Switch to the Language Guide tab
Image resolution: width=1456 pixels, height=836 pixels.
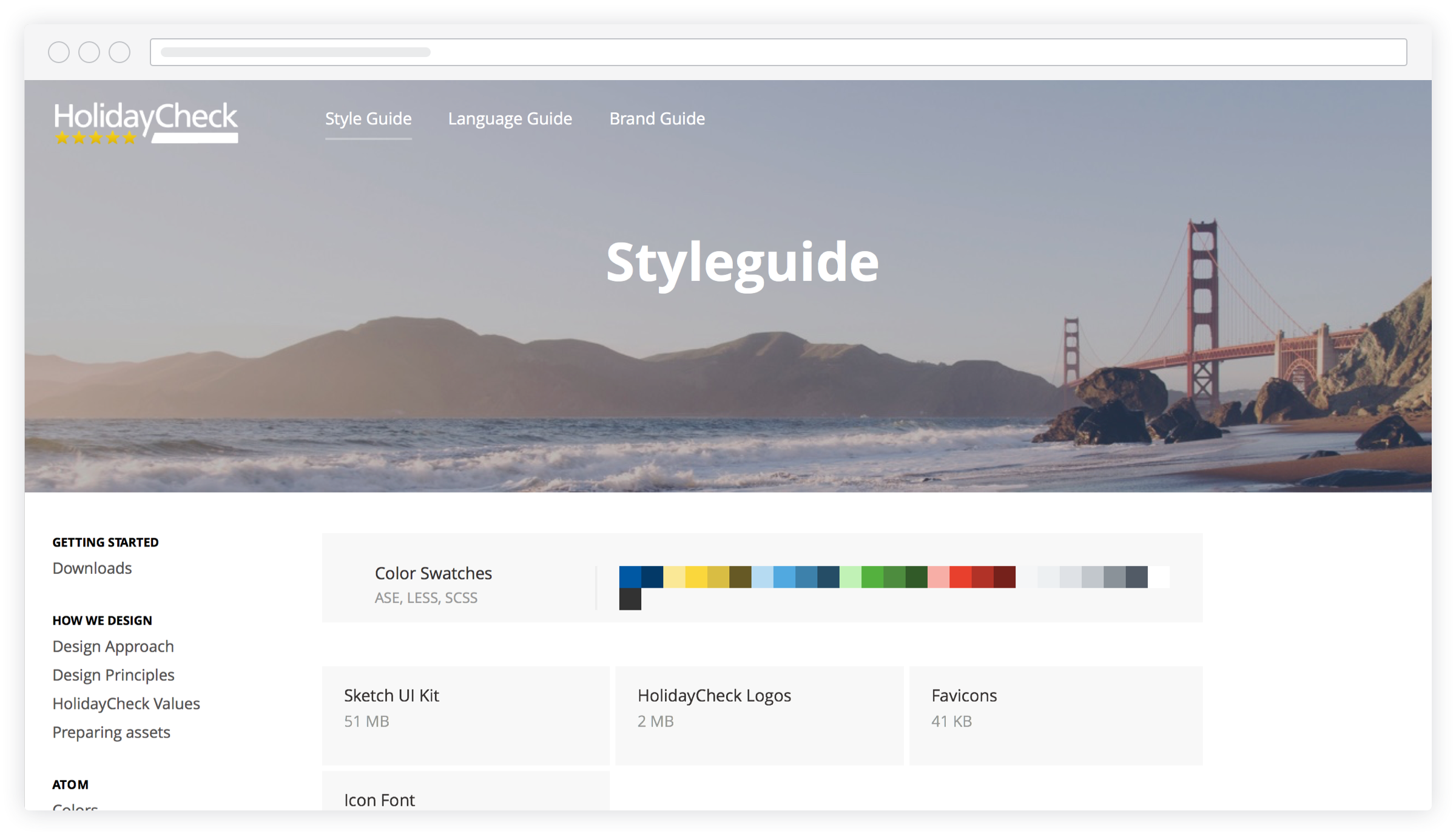coord(510,118)
